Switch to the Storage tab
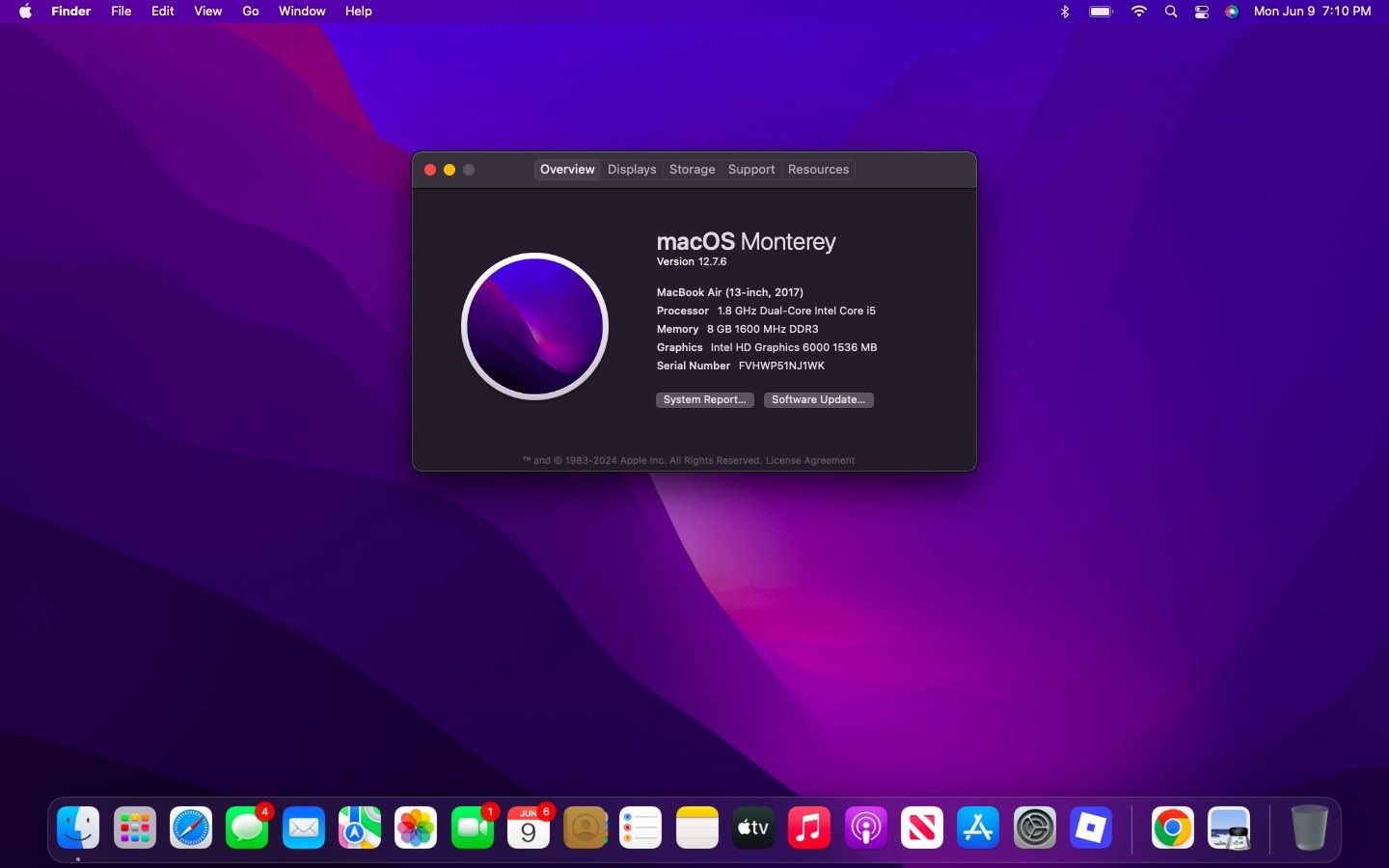Viewport: 1389px width, 868px height. point(693,170)
